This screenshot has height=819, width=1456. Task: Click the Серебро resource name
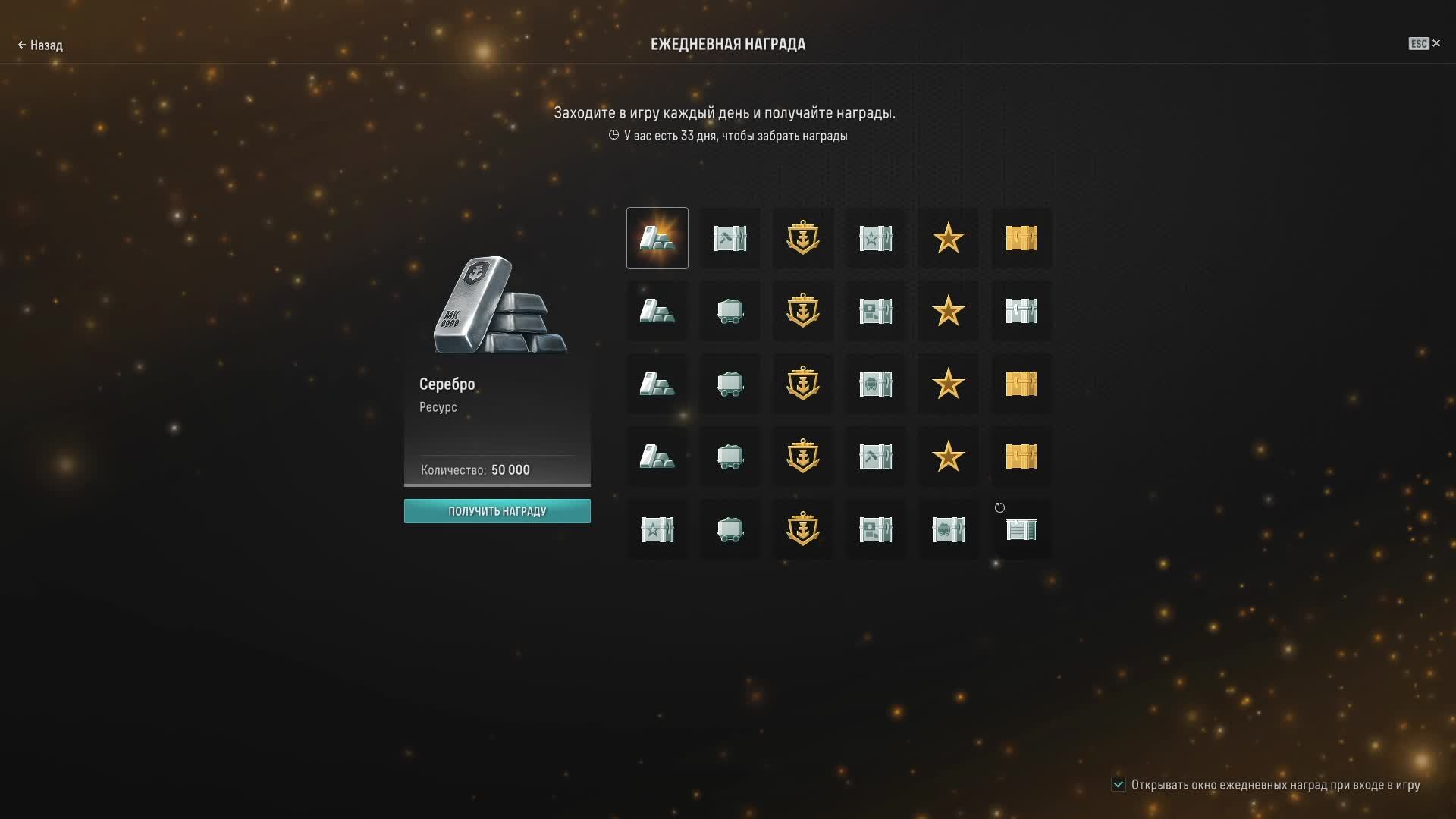click(x=447, y=384)
